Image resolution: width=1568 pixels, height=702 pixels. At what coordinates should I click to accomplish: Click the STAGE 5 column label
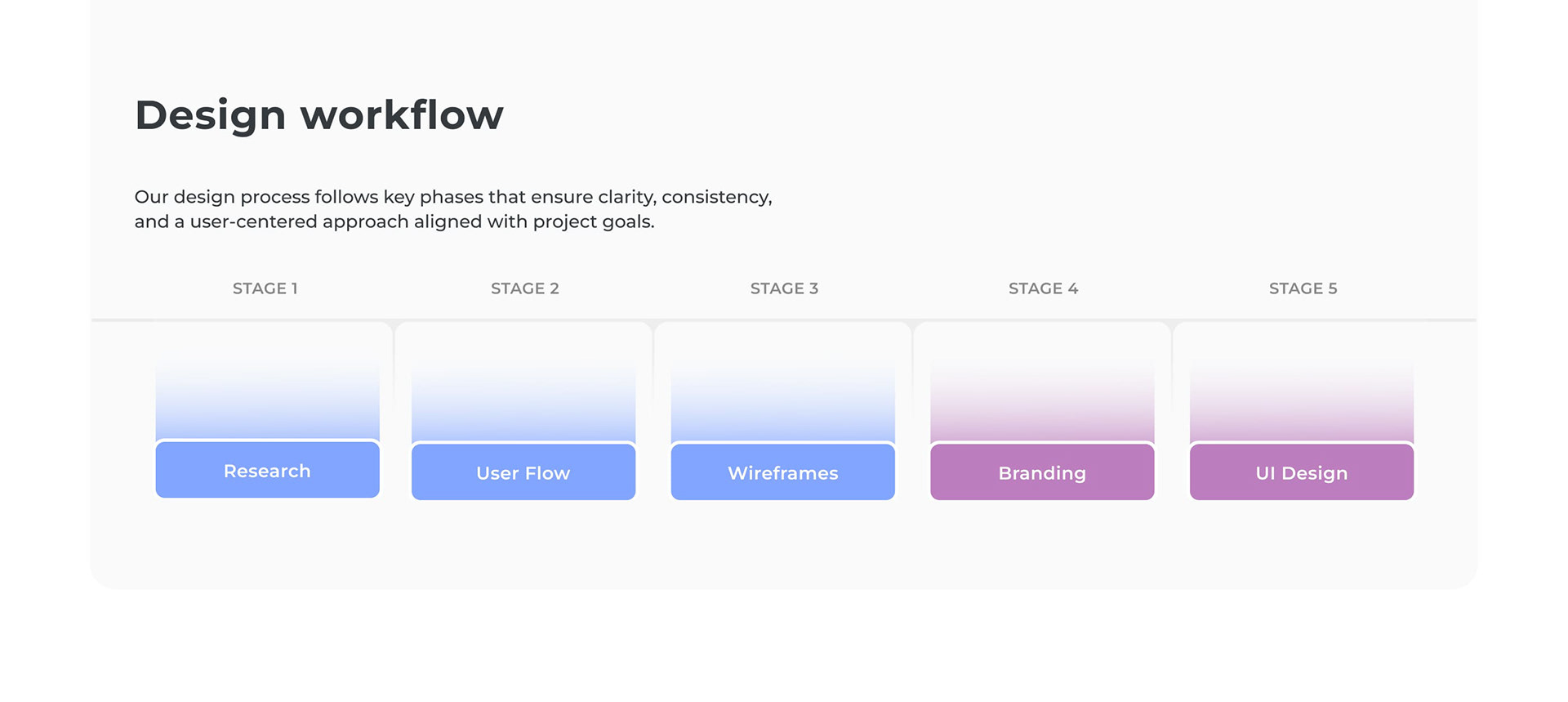pos(1303,288)
